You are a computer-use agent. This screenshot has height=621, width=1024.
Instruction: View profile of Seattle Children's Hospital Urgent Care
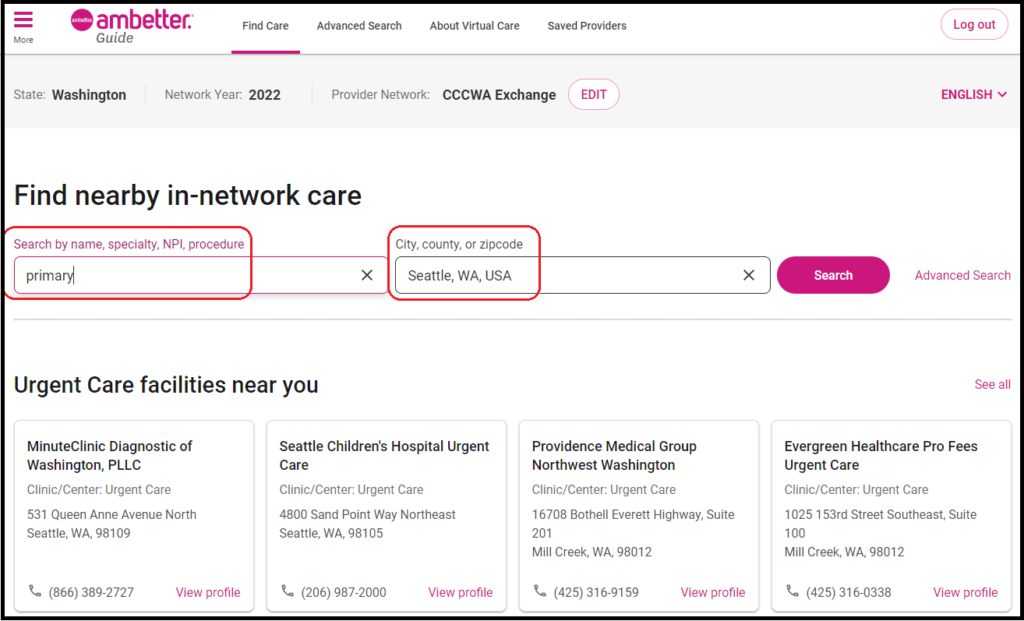[x=460, y=592]
